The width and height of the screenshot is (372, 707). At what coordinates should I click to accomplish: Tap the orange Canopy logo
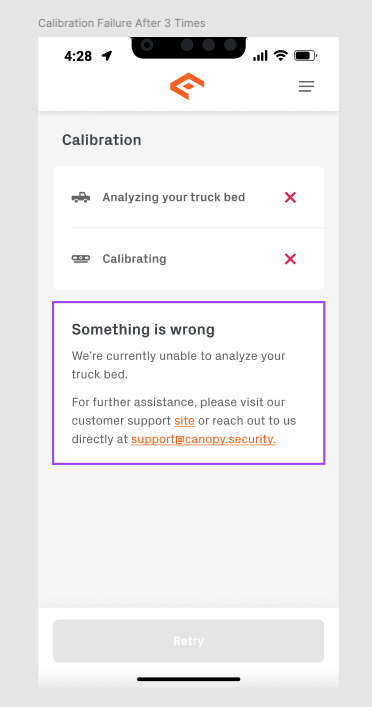[x=187, y=86]
